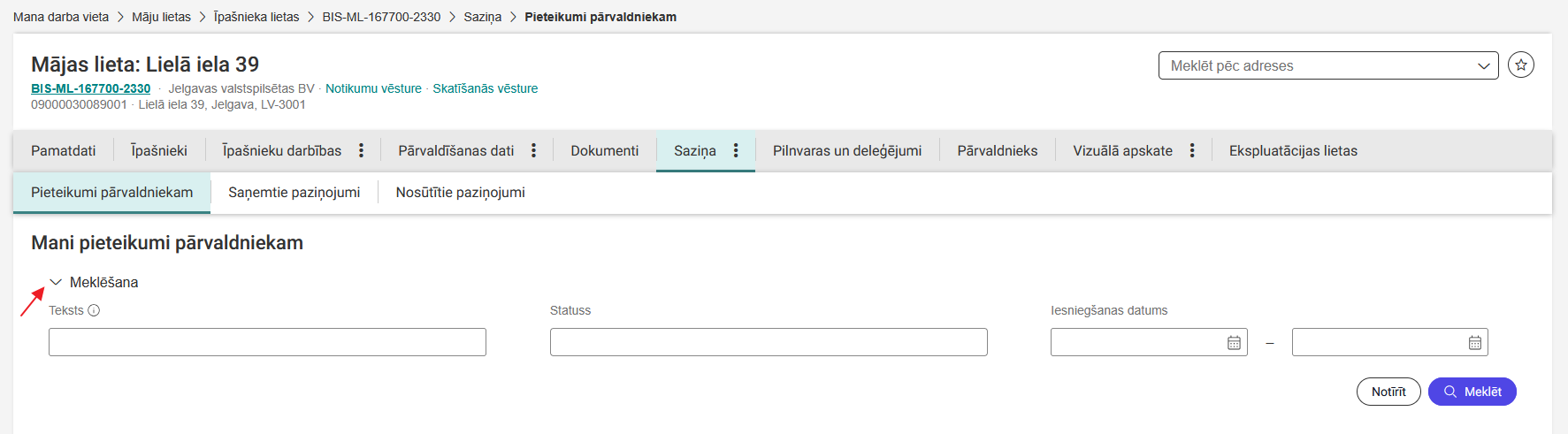Focus the Iesniegšanas datums start date field
This screenshot has height=434, width=1568.
click(1149, 342)
